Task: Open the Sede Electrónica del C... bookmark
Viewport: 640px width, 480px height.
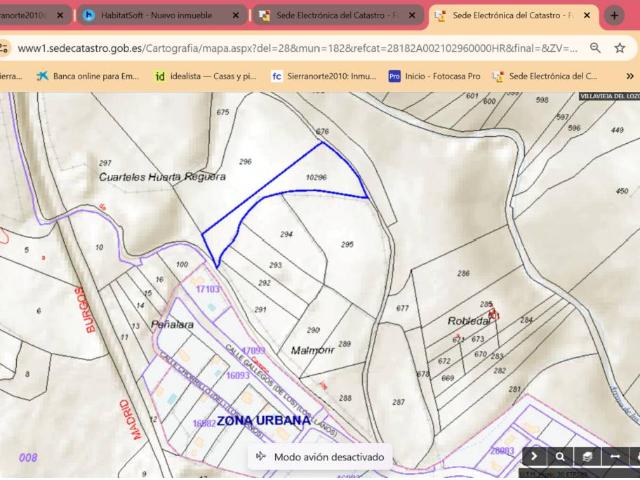Action: point(545,76)
